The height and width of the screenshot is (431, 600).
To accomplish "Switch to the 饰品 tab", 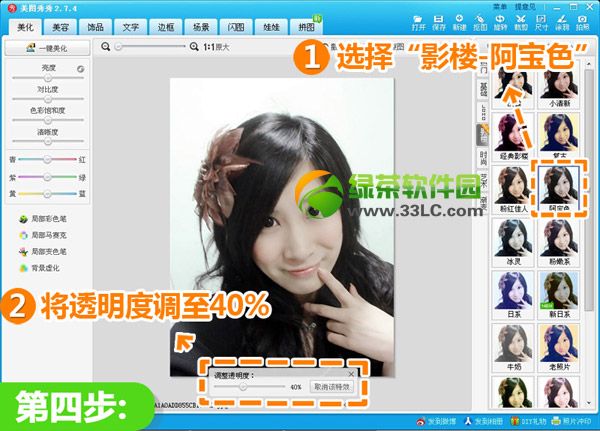I will click(x=95, y=27).
